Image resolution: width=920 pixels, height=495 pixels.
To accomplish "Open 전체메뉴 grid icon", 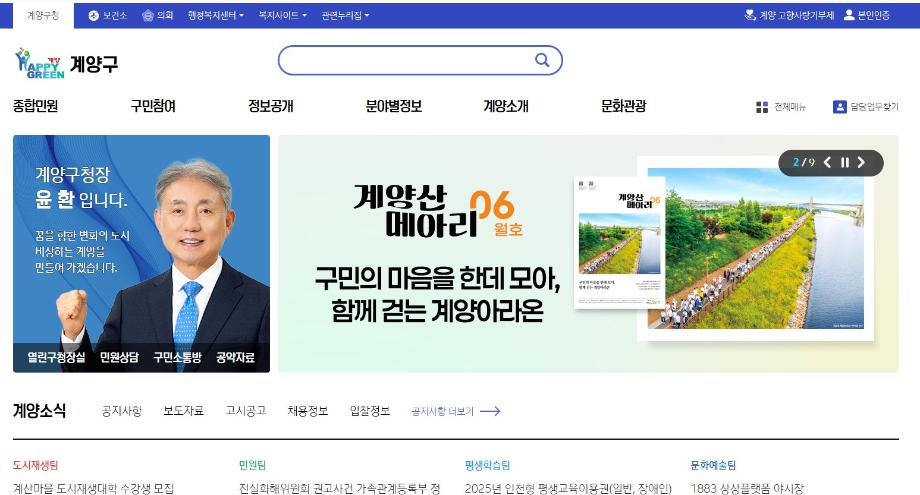I will point(762,107).
